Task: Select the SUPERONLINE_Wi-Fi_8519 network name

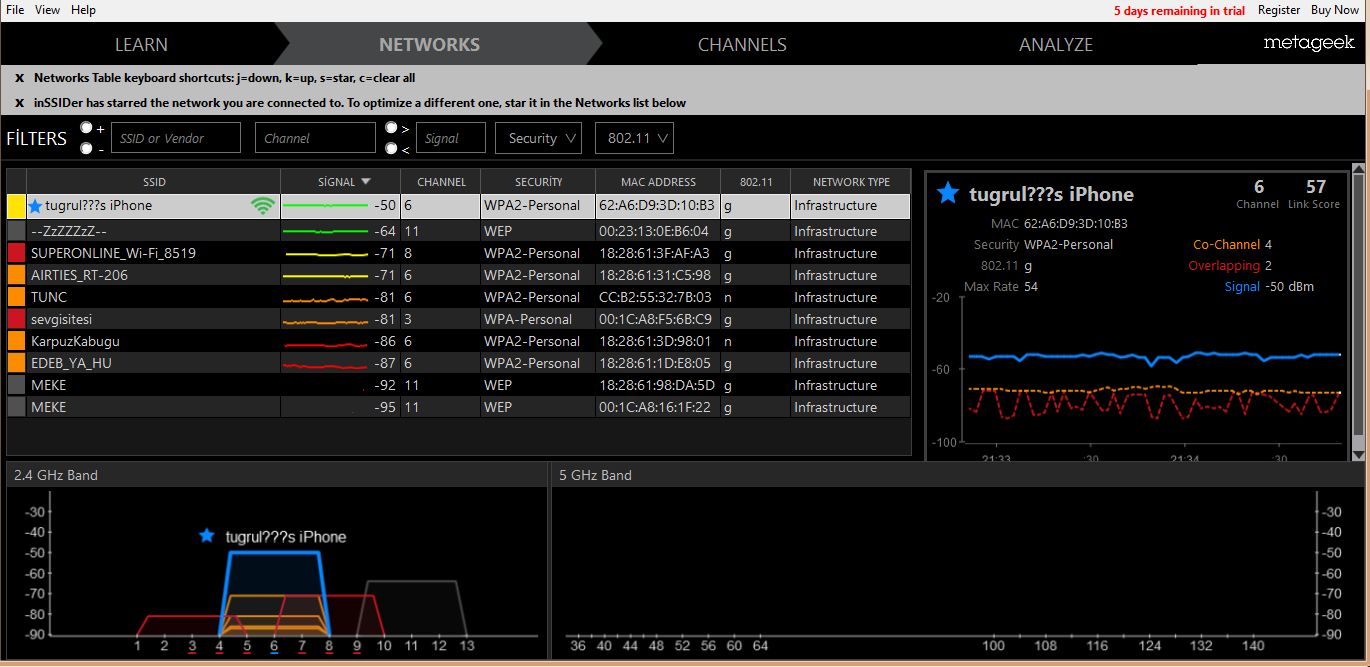Action: tap(113, 253)
